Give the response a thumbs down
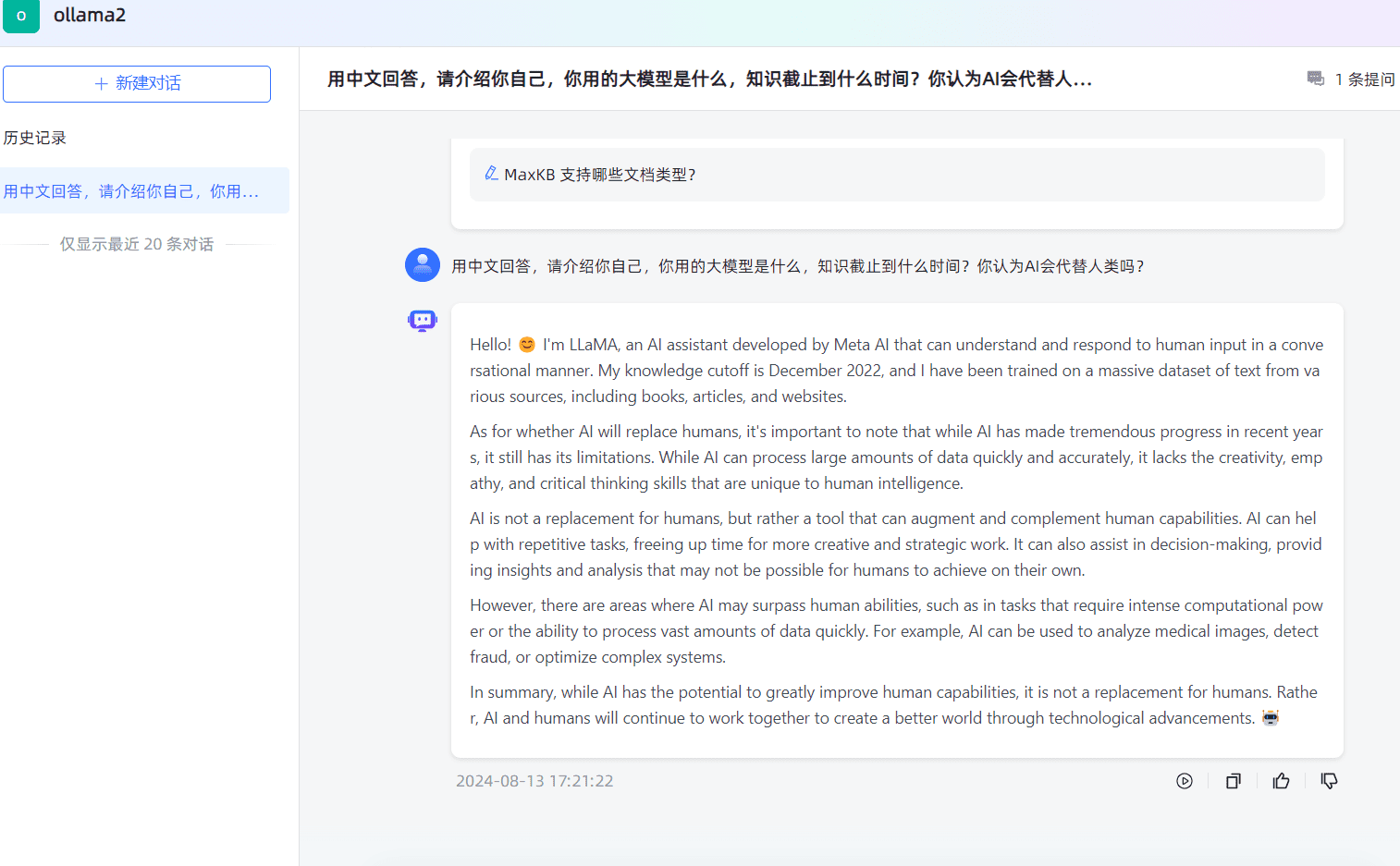Viewport: 1400px width, 866px height. click(x=1329, y=781)
